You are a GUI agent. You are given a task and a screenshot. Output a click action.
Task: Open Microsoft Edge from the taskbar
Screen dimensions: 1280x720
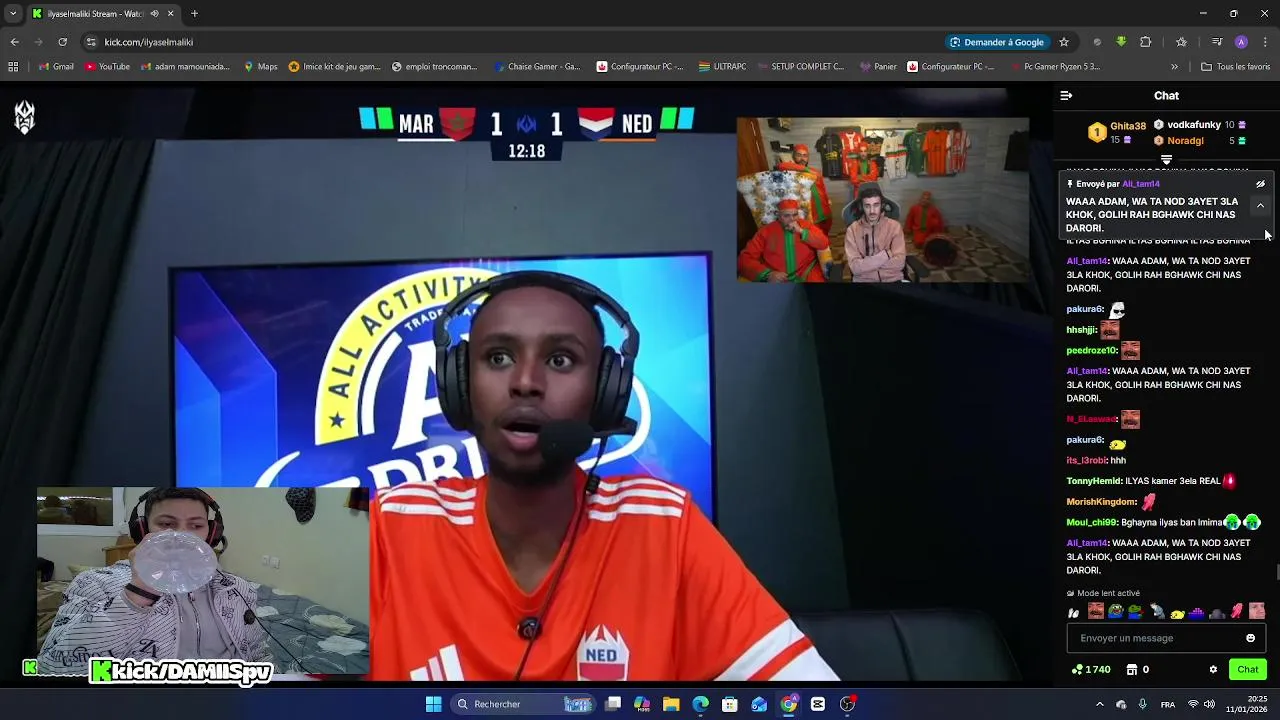tap(700, 704)
